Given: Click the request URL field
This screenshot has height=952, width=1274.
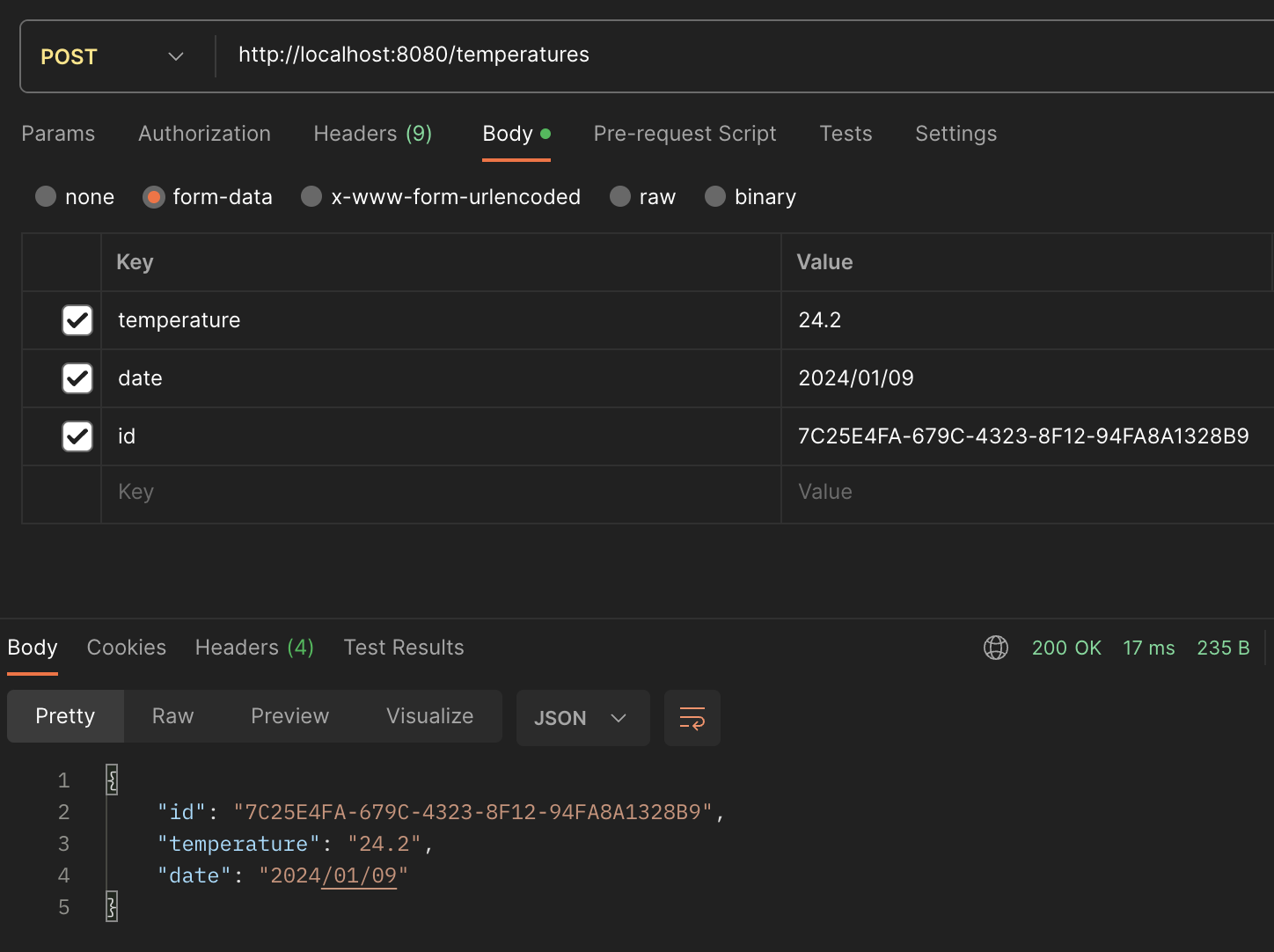Looking at the screenshot, I should point(704,55).
